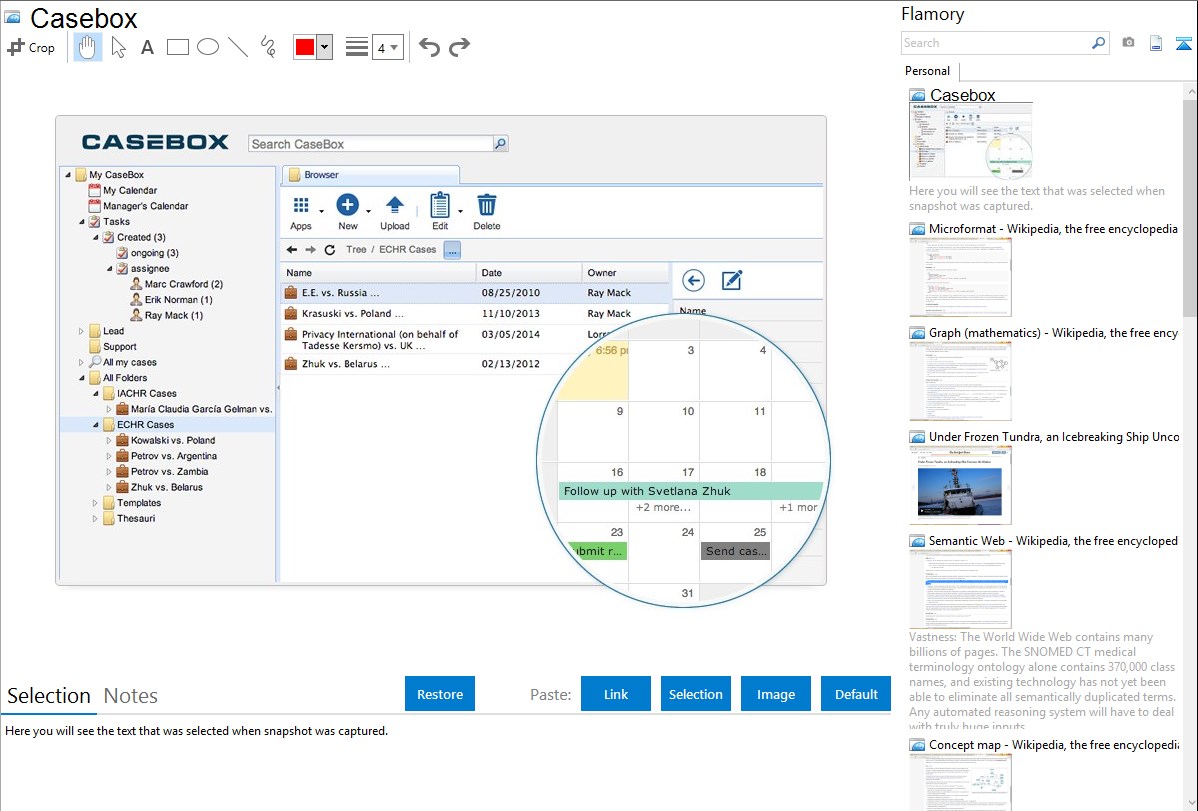Open the color picker dropdown arrow
1198x811 pixels.
[325, 47]
